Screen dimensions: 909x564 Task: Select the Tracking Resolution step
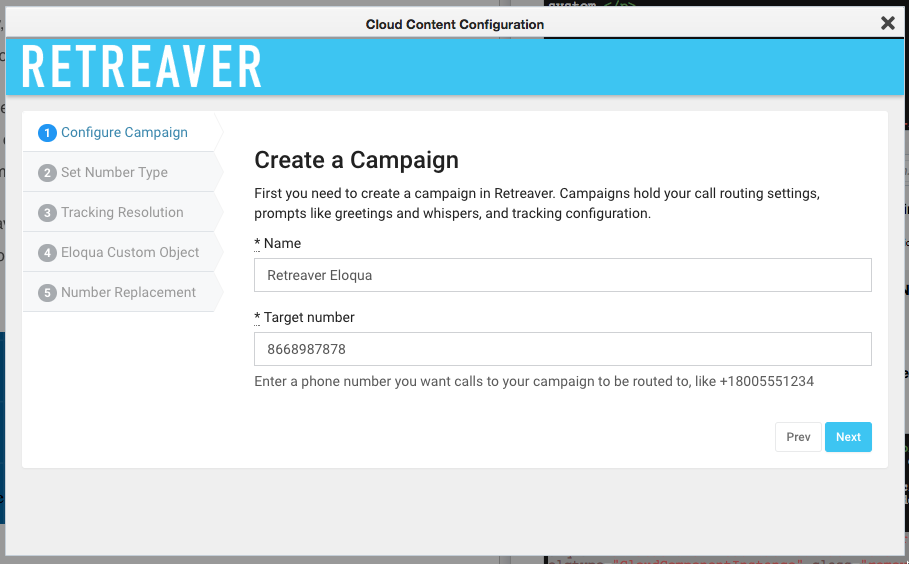pyautogui.click(x=122, y=212)
